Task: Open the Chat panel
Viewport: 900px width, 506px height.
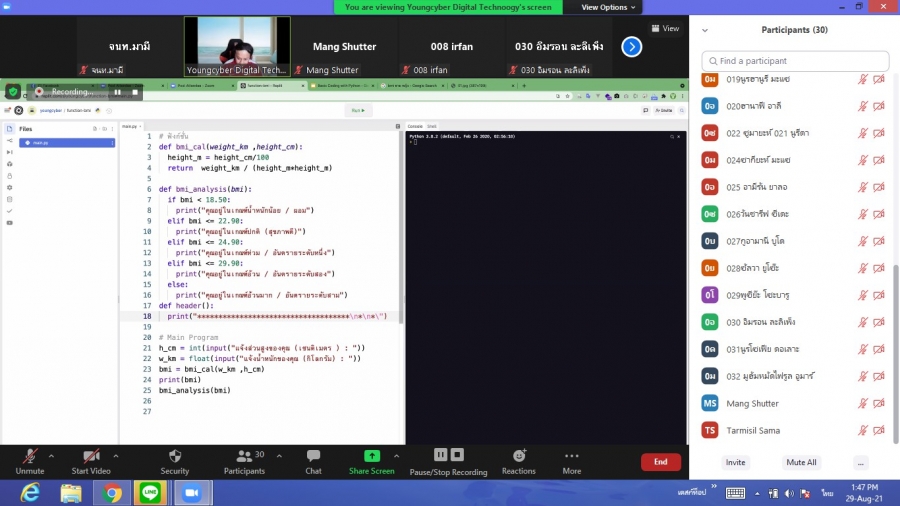Action: tap(313, 457)
